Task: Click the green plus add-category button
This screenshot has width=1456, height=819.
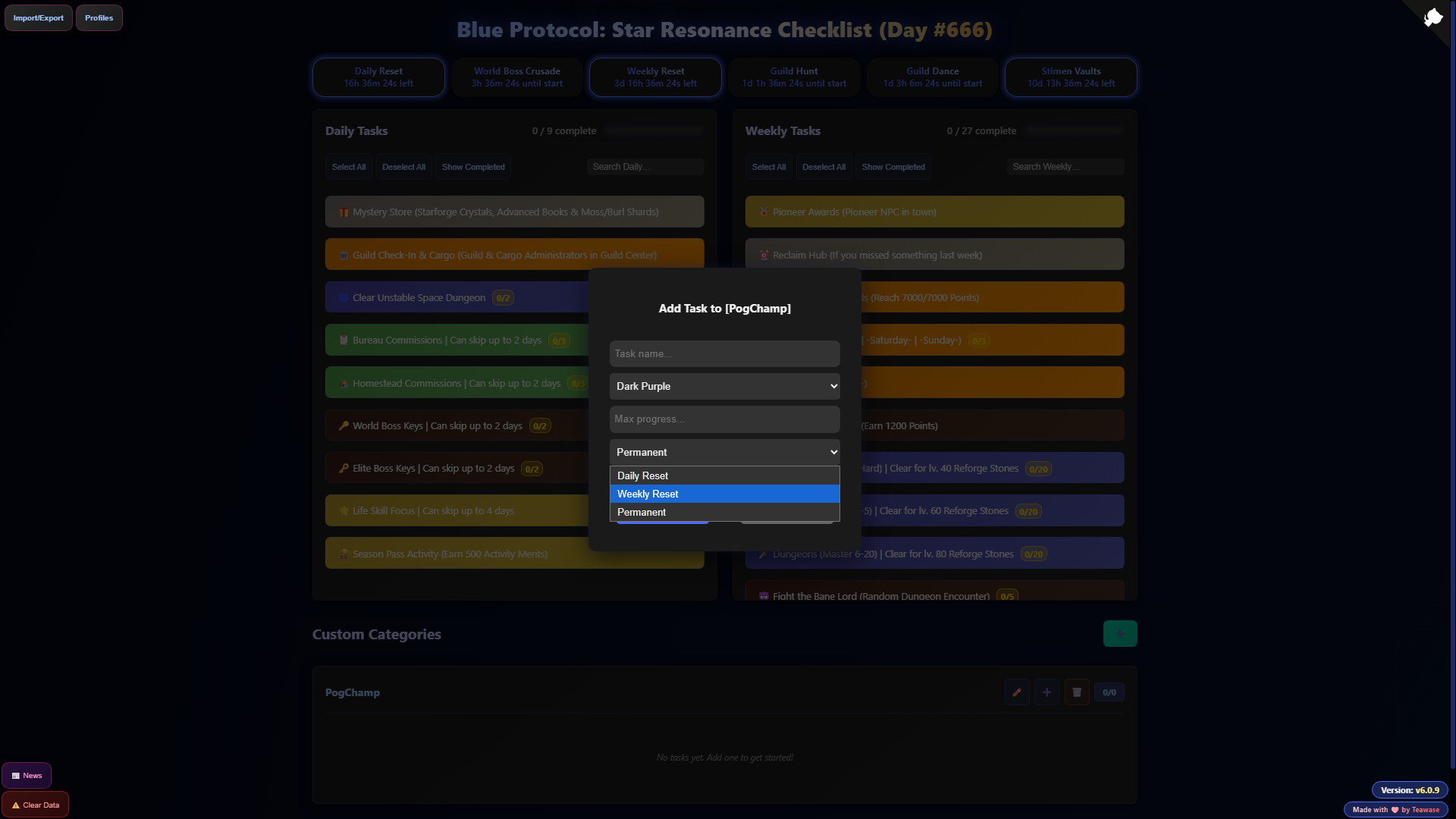Action: [x=1119, y=634]
